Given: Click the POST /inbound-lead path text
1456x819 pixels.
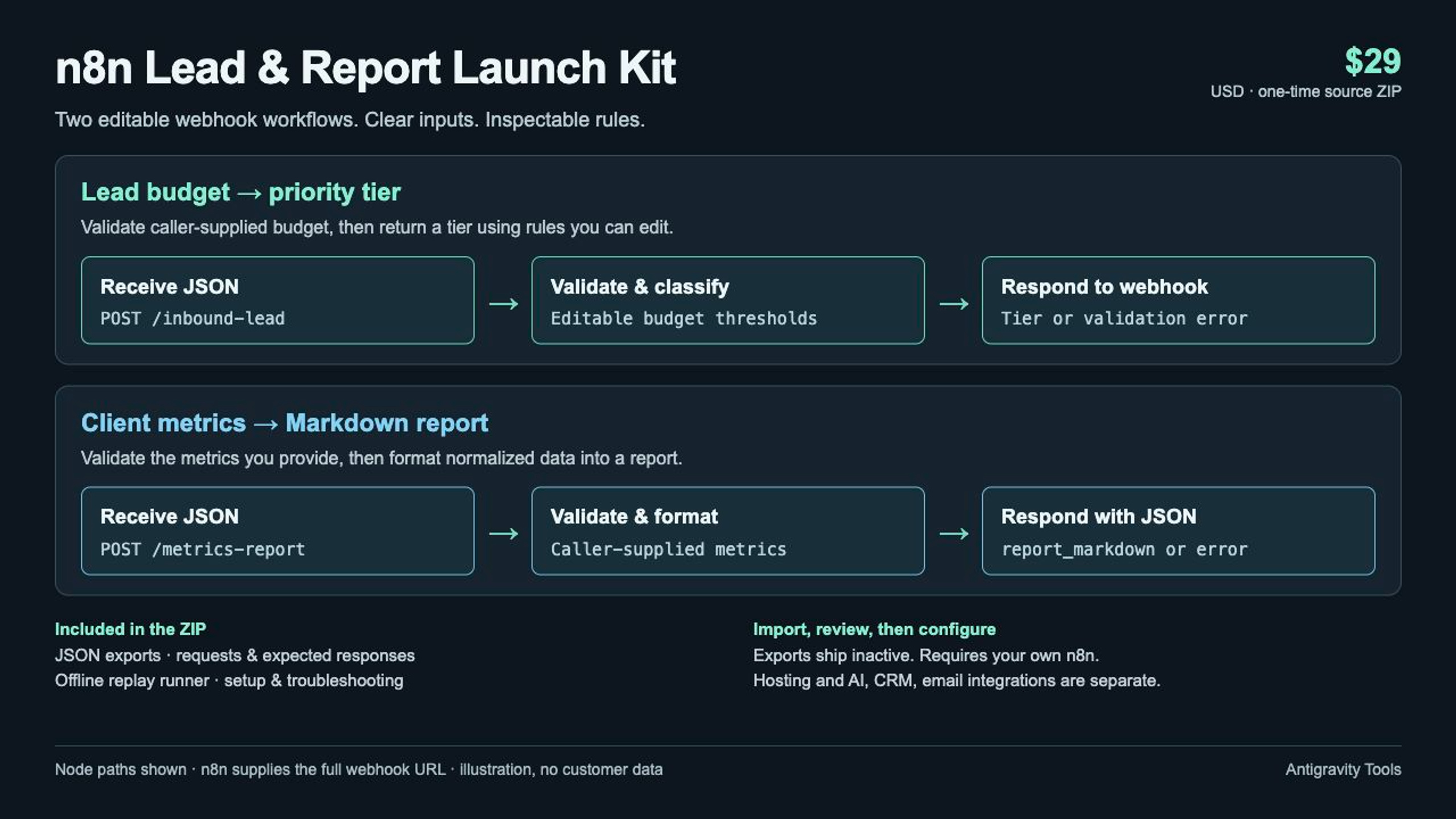Looking at the screenshot, I should [x=192, y=318].
